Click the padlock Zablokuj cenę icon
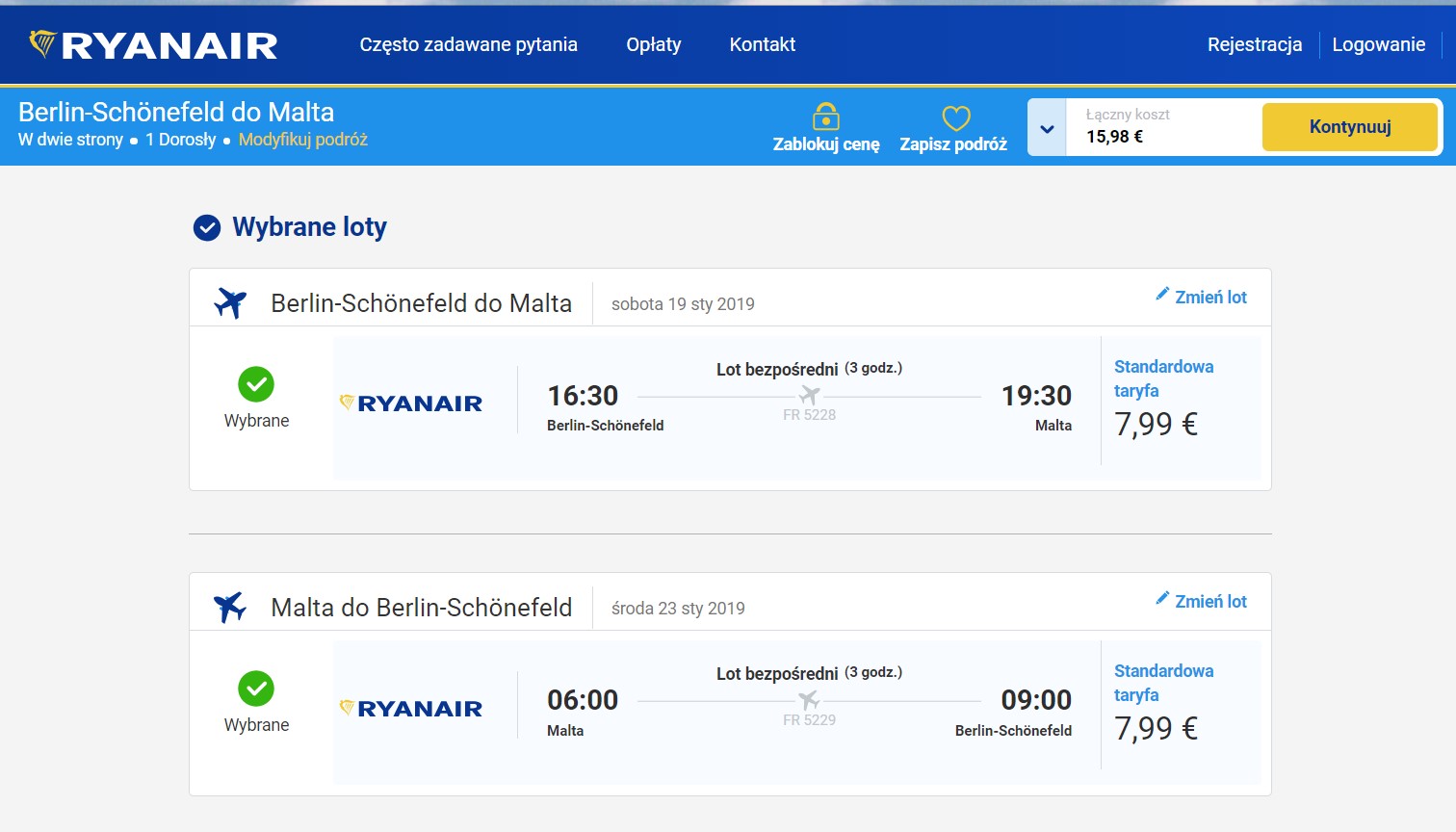This screenshot has height=832, width=1456. pos(826,117)
